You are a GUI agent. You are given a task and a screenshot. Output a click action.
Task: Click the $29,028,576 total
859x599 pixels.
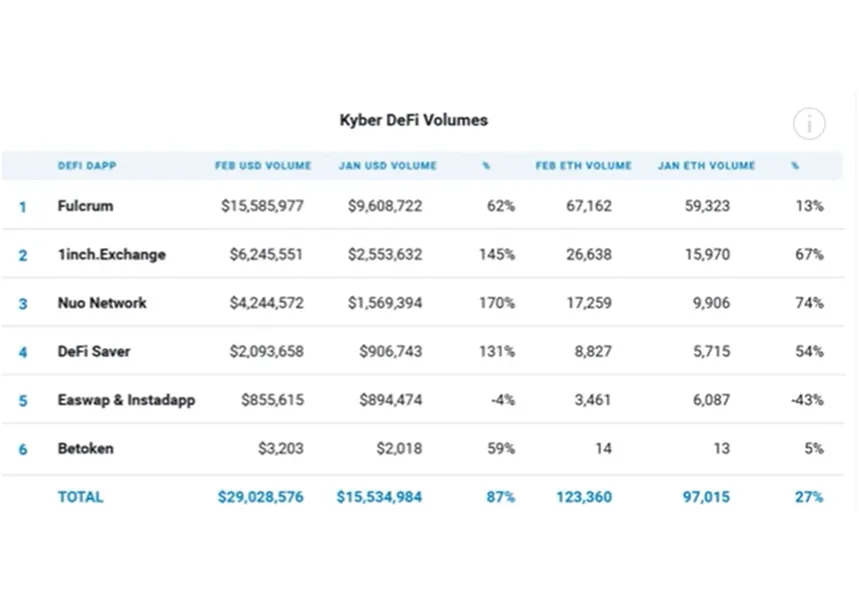261,497
